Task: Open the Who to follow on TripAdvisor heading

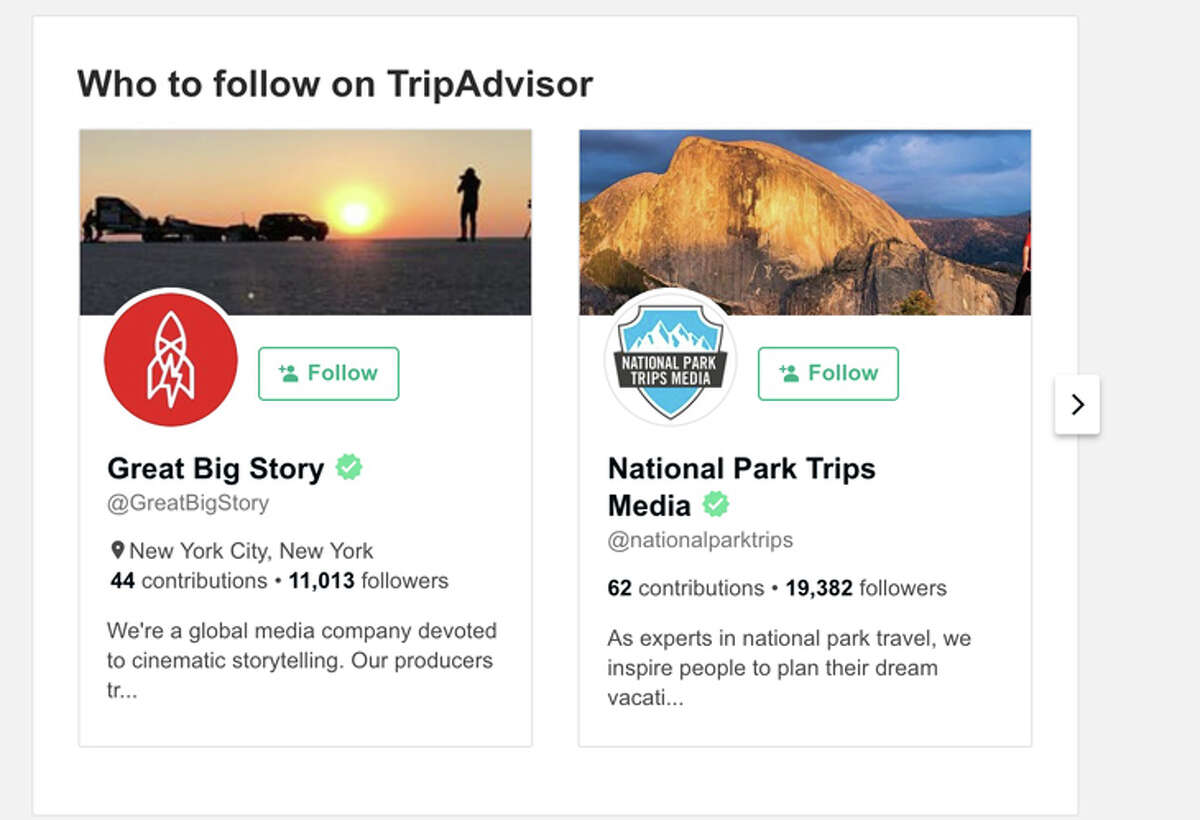Action: click(336, 84)
